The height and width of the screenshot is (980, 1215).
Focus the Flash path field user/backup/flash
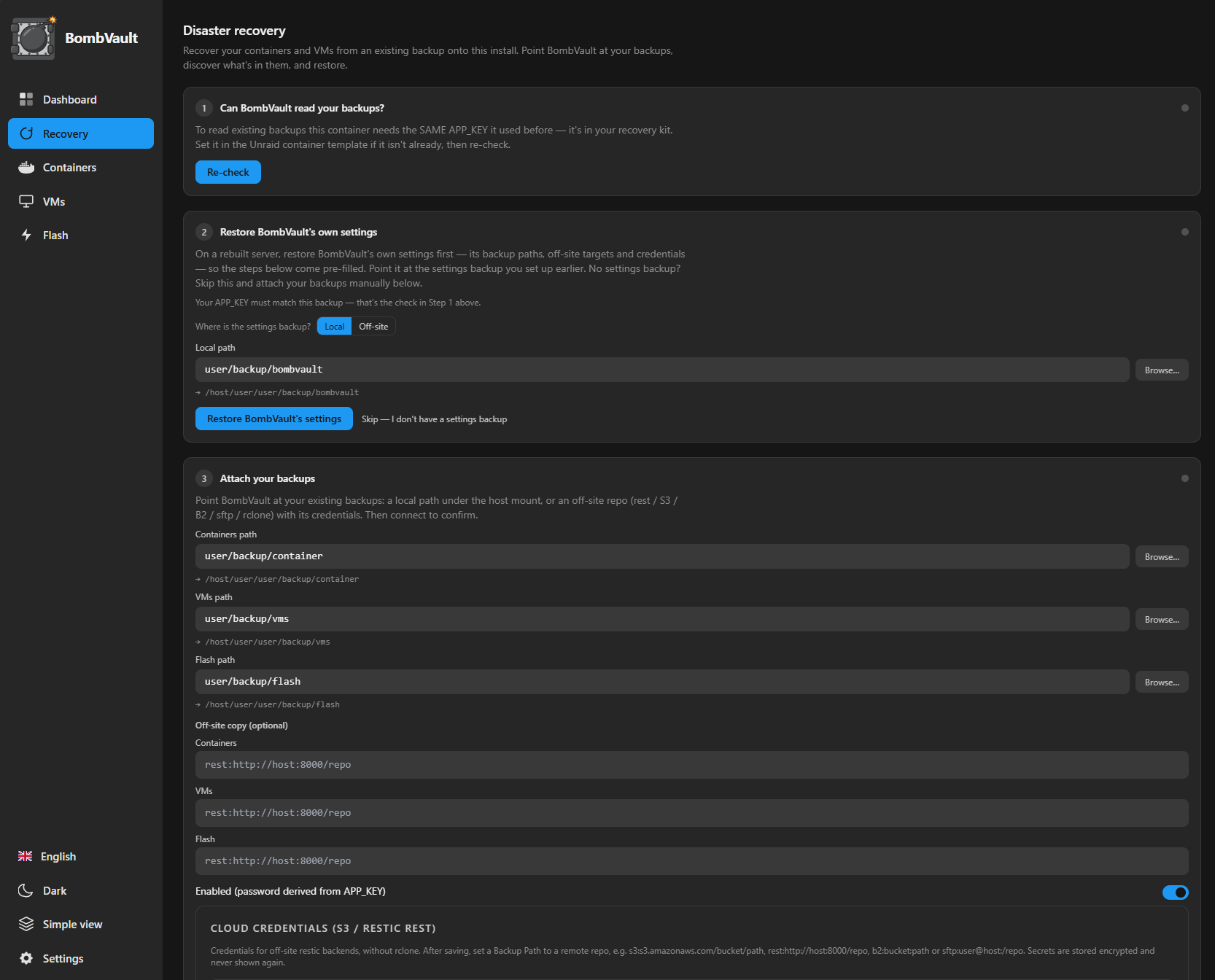(662, 682)
